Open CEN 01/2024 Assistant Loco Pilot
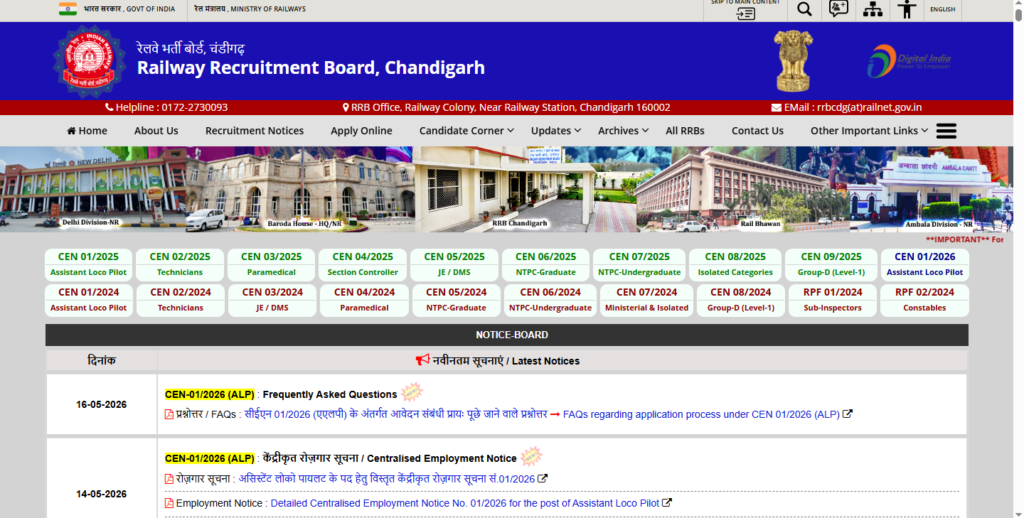 click(88, 300)
